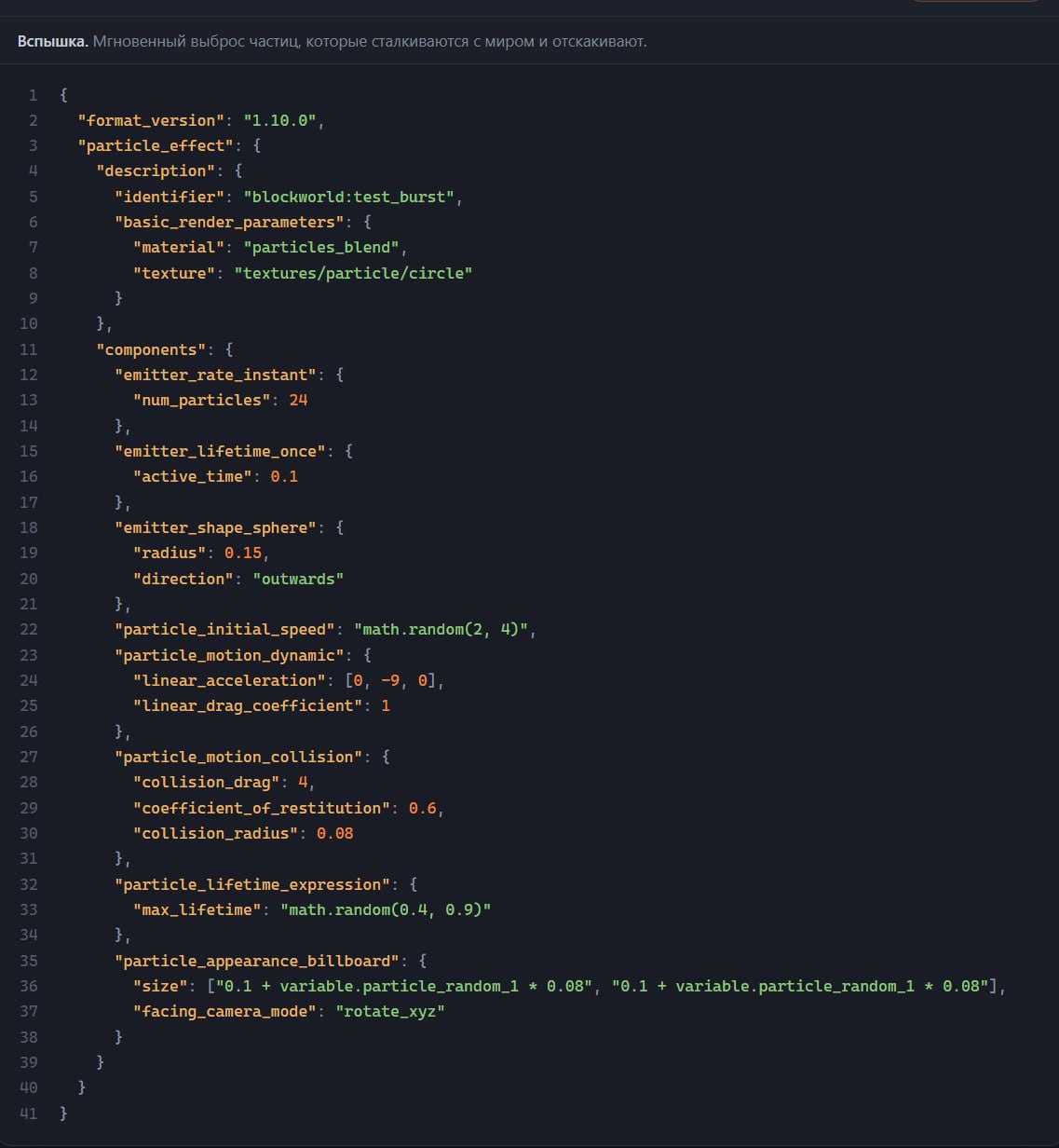Select the "textures/particle/circle" texture value
The width and height of the screenshot is (1059, 1148).
[354, 273]
